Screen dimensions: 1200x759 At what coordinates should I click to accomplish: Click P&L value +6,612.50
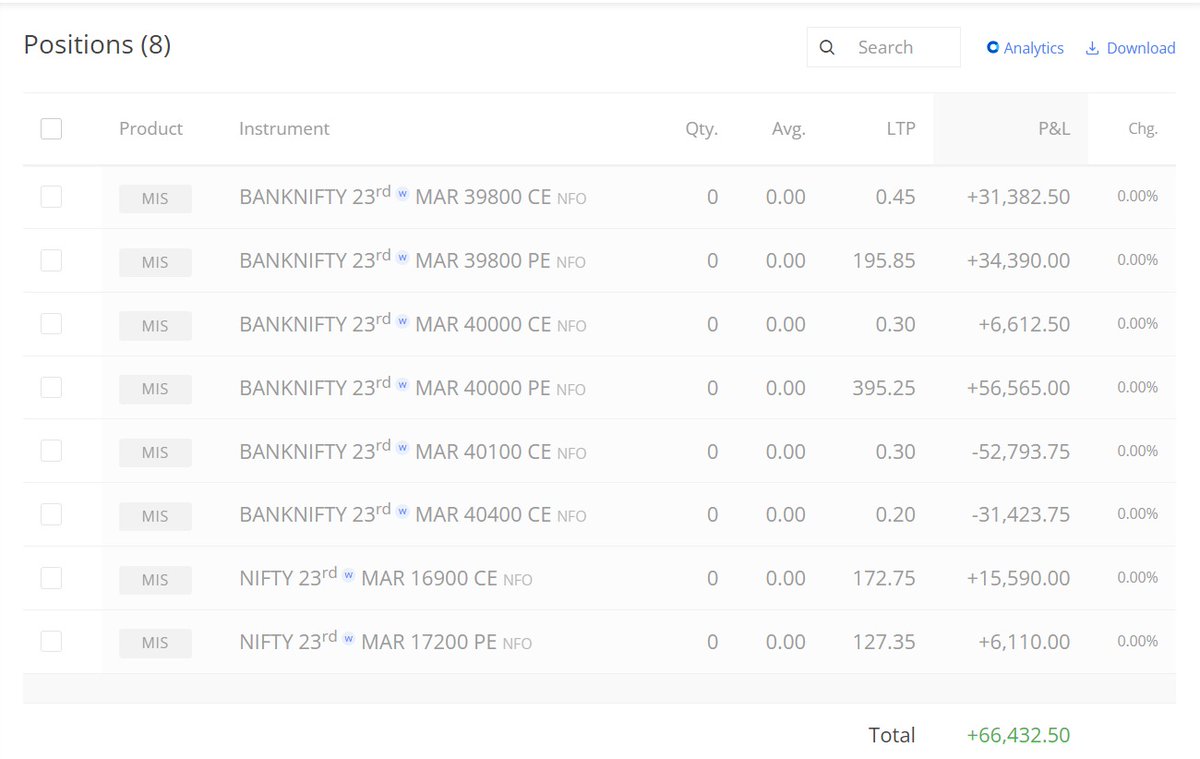pos(1025,324)
